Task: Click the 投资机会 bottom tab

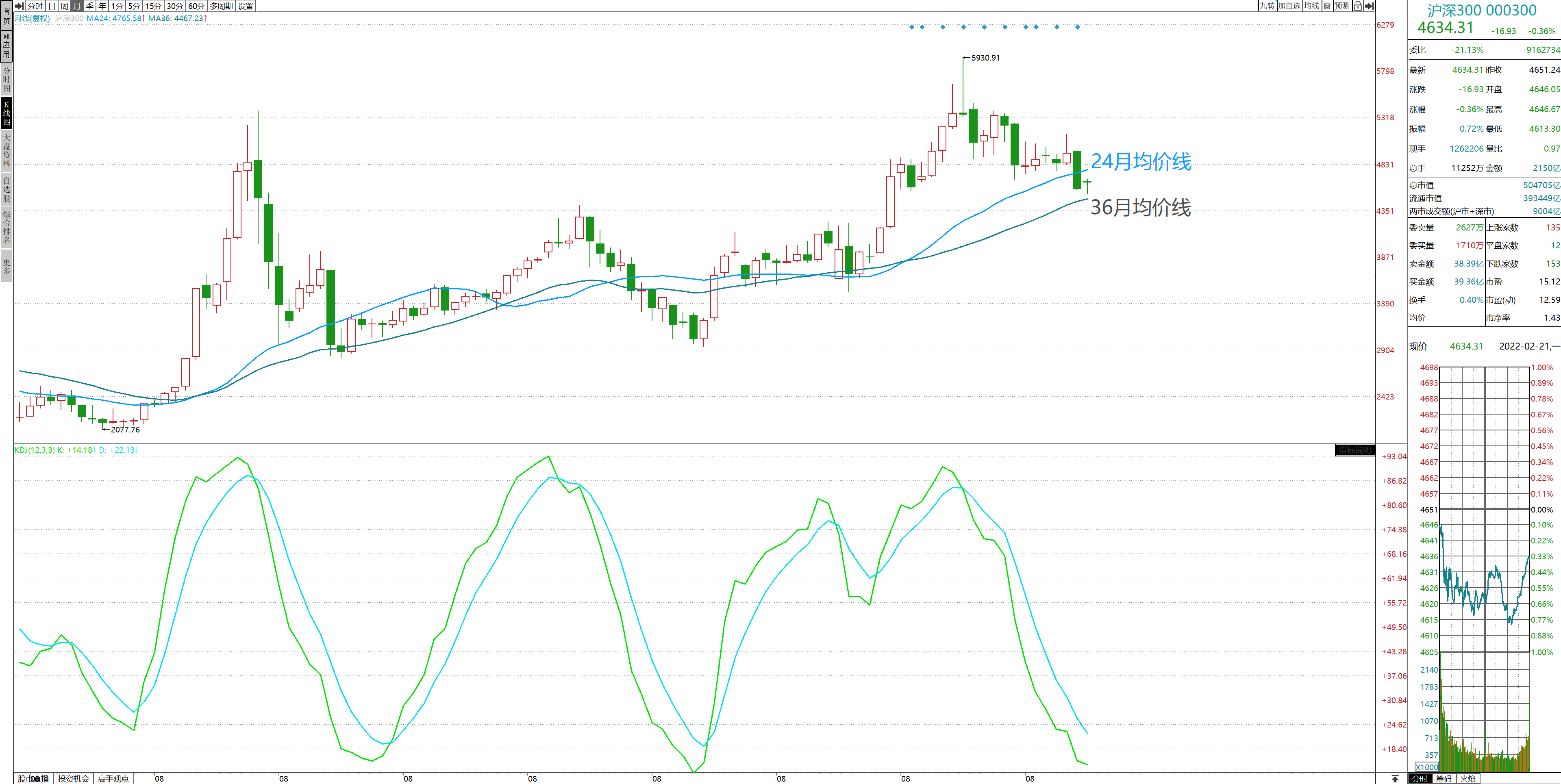Action: [73, 779]
